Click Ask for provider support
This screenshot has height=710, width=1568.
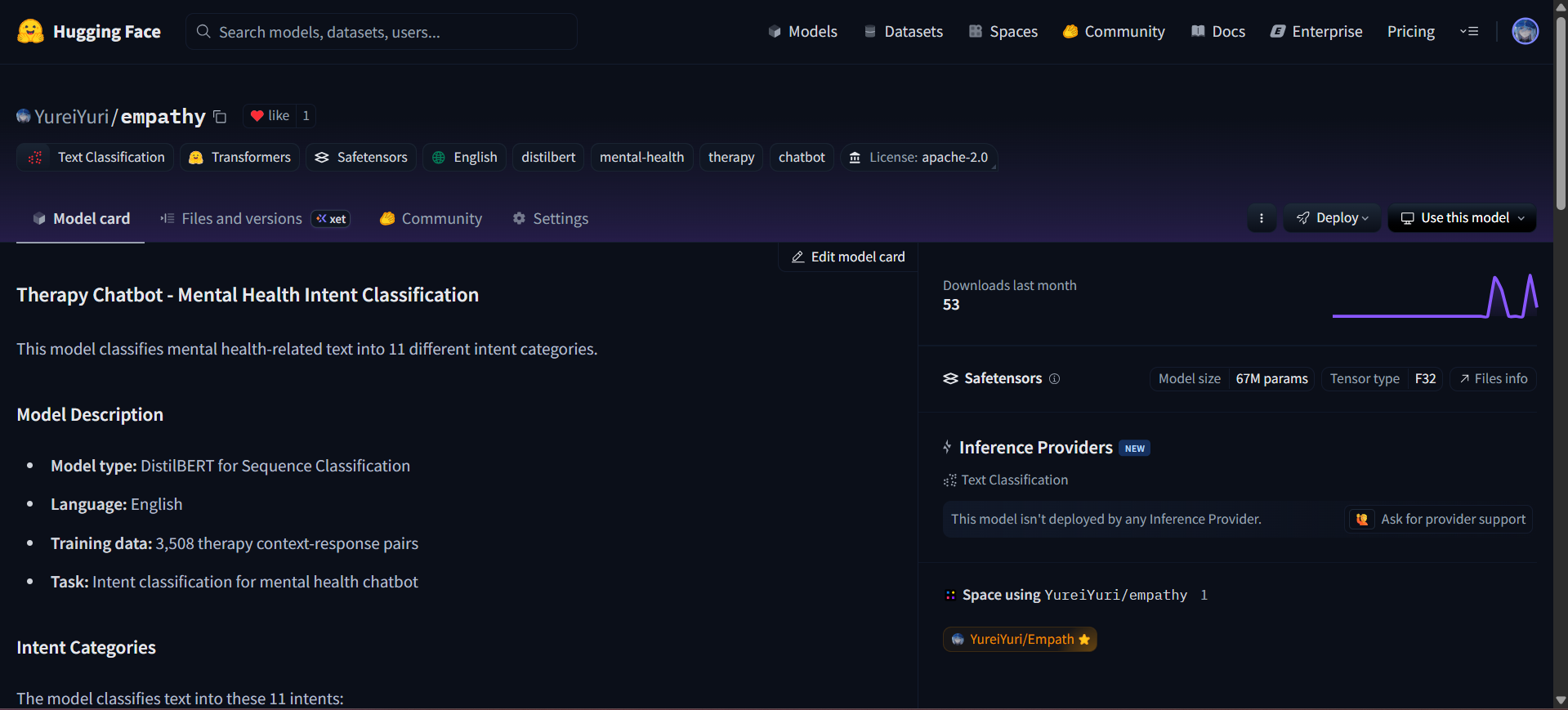tap(1439, 519)
